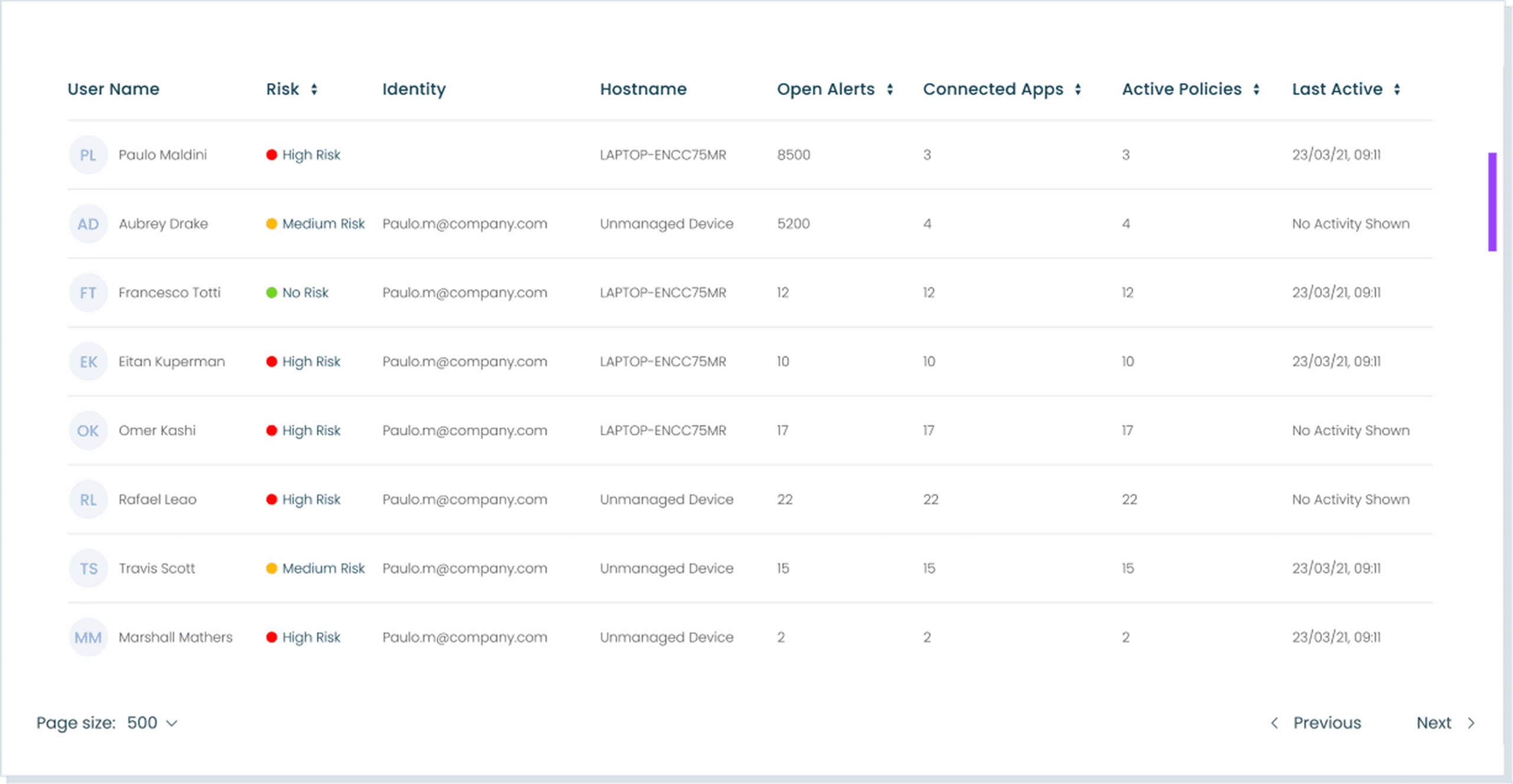Image resolution: width=1513 pixels, height=784 pixels.
Task: Open Travis Scott's user name
Action: click(x=157, y=568)
